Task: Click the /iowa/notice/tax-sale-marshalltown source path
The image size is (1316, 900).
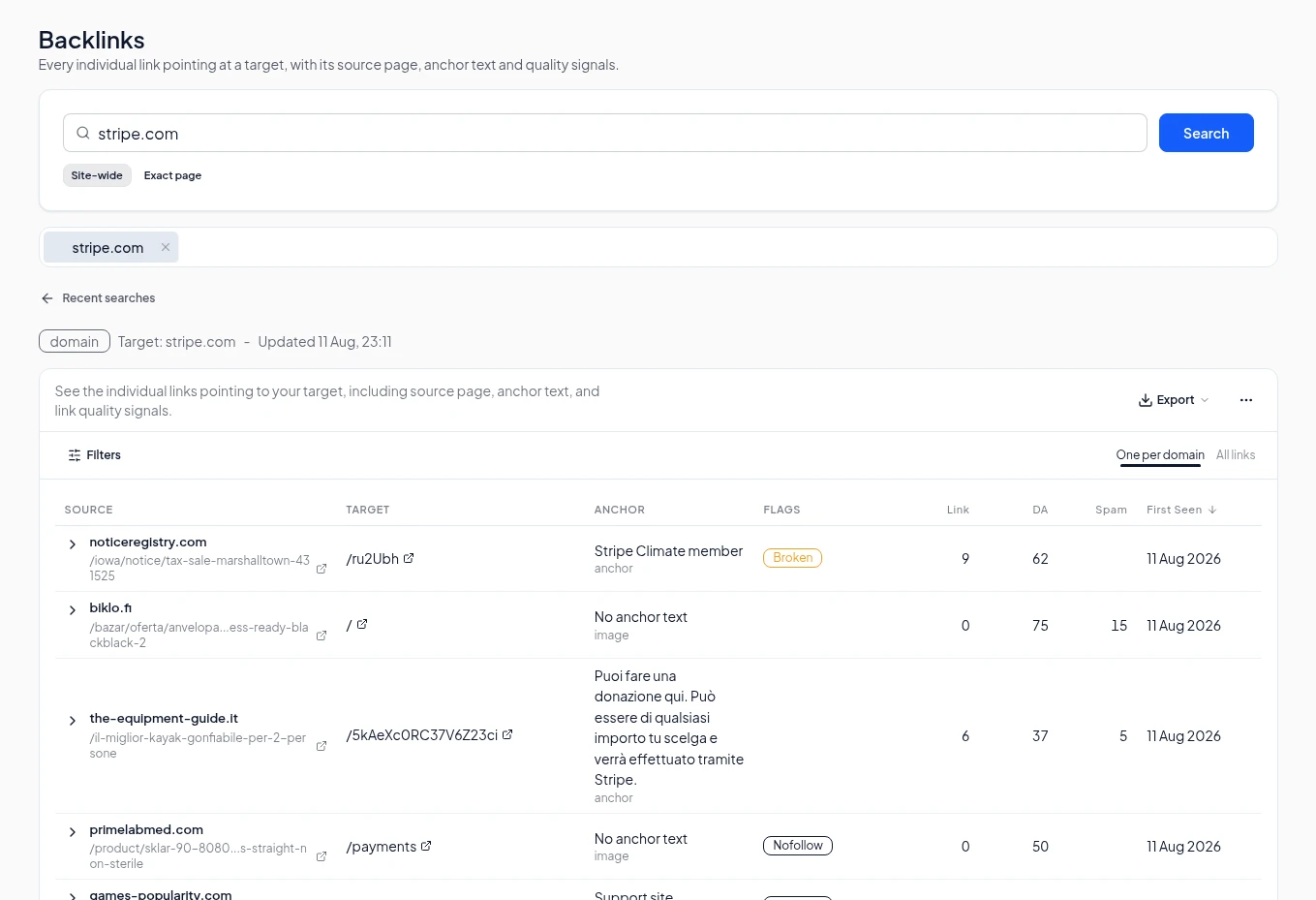Action: pos(199,568)
